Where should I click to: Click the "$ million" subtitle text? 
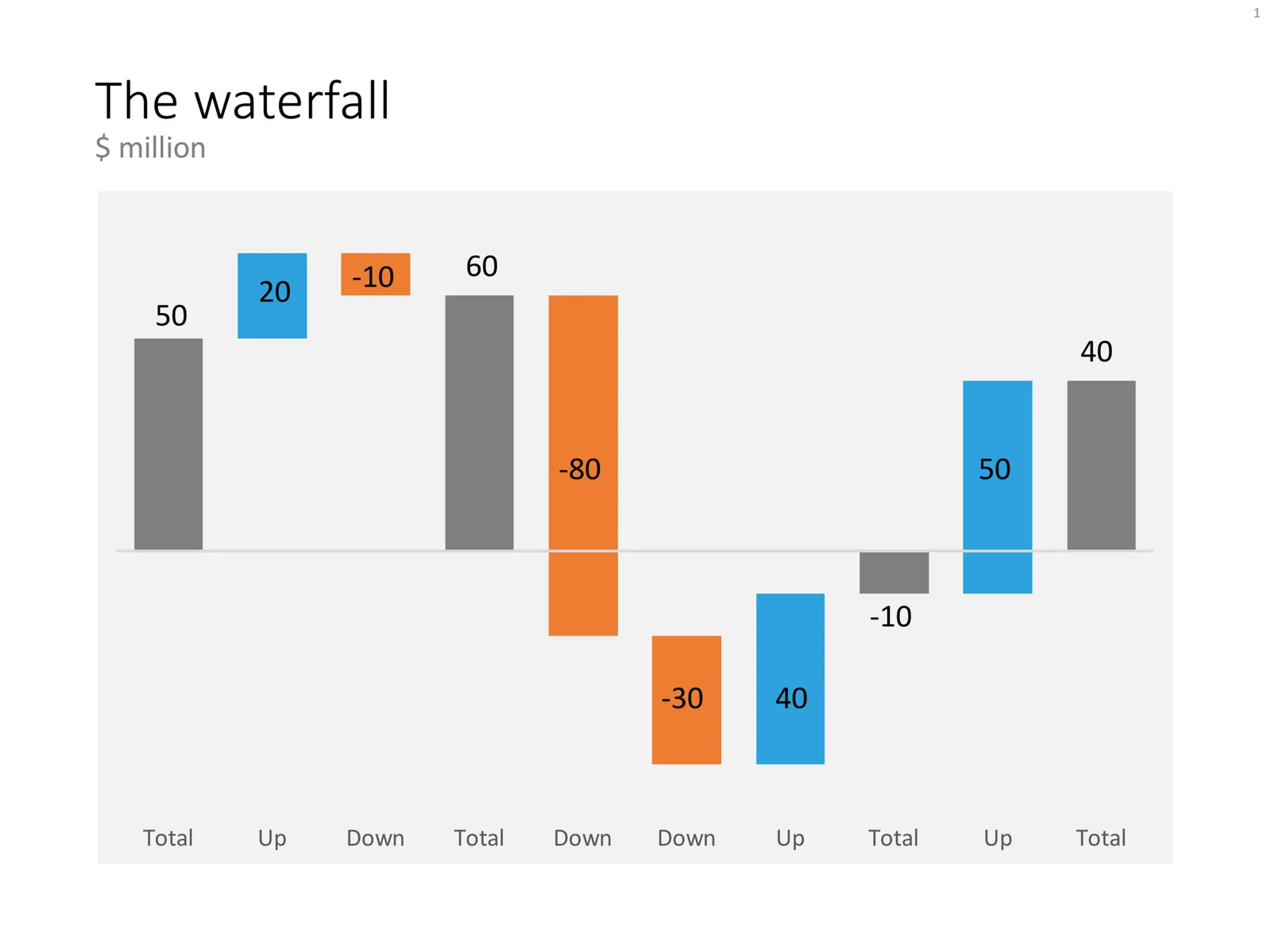[x=150, y=148]
